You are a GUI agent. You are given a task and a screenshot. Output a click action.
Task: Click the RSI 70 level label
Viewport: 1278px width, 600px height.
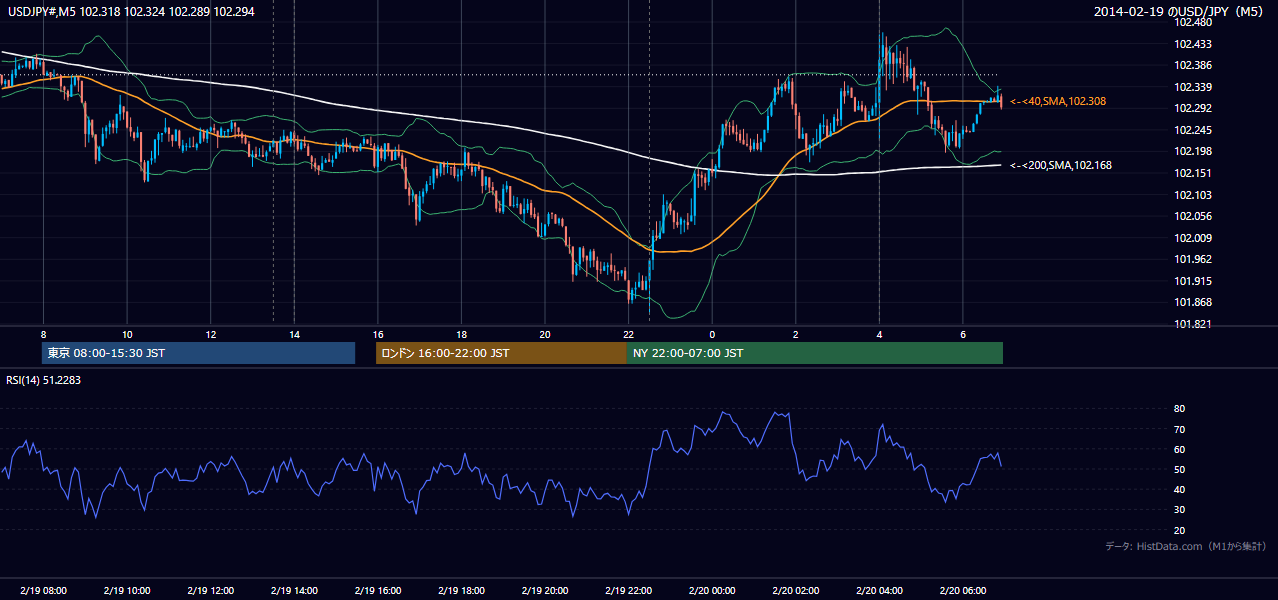click(1180, 429)
